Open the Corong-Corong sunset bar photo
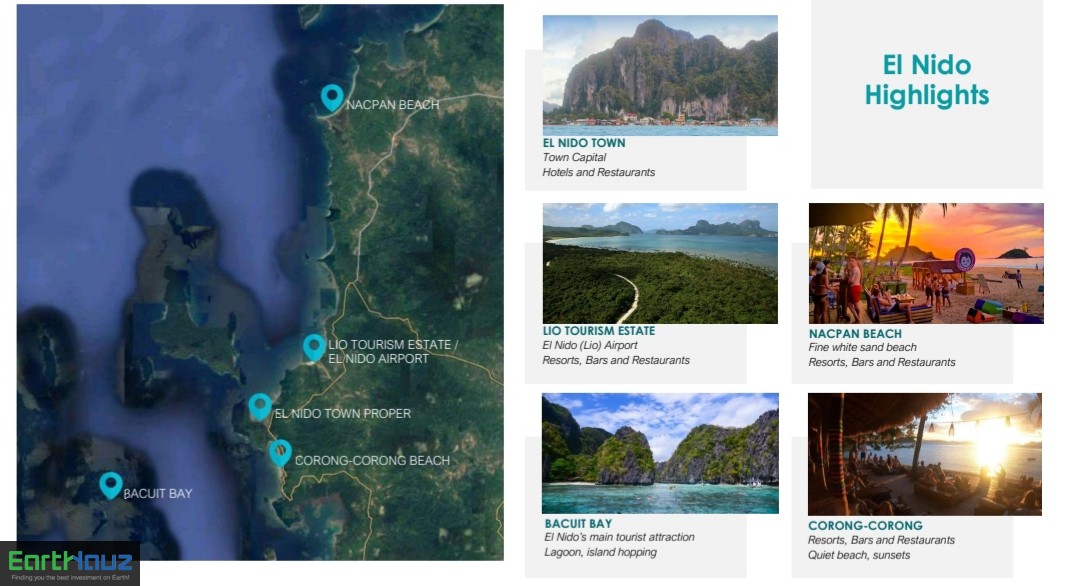 pos(925,454)
